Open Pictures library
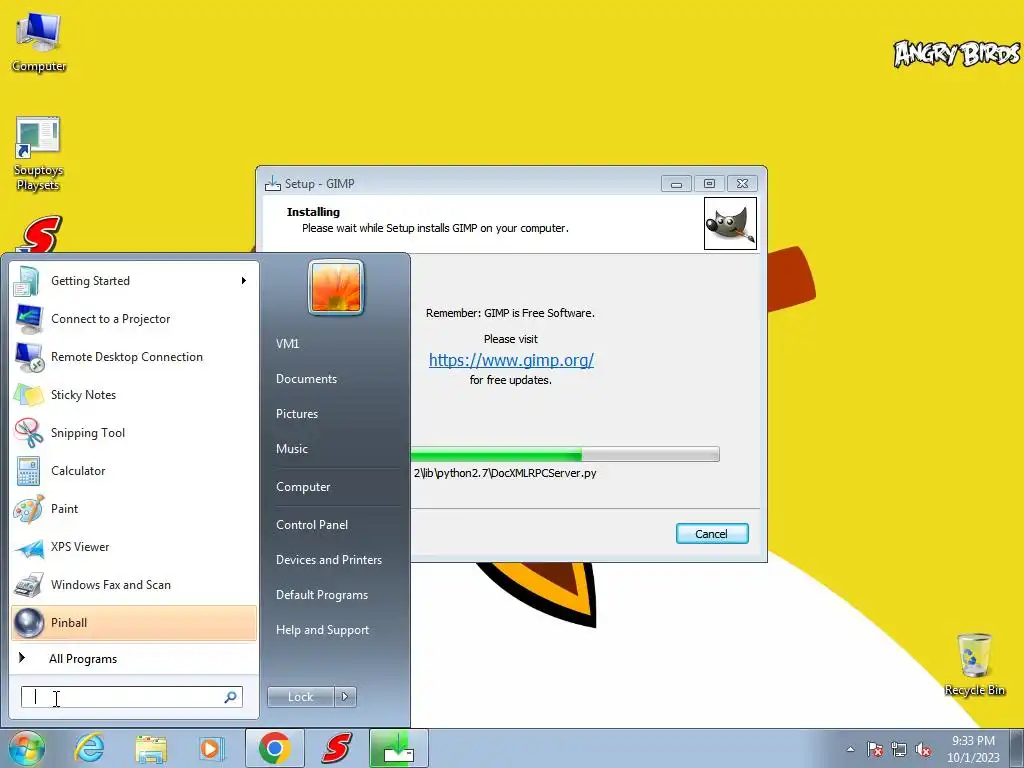This screenshot has height=768, width=1024. pyautogui.click(x=296, y=414)
